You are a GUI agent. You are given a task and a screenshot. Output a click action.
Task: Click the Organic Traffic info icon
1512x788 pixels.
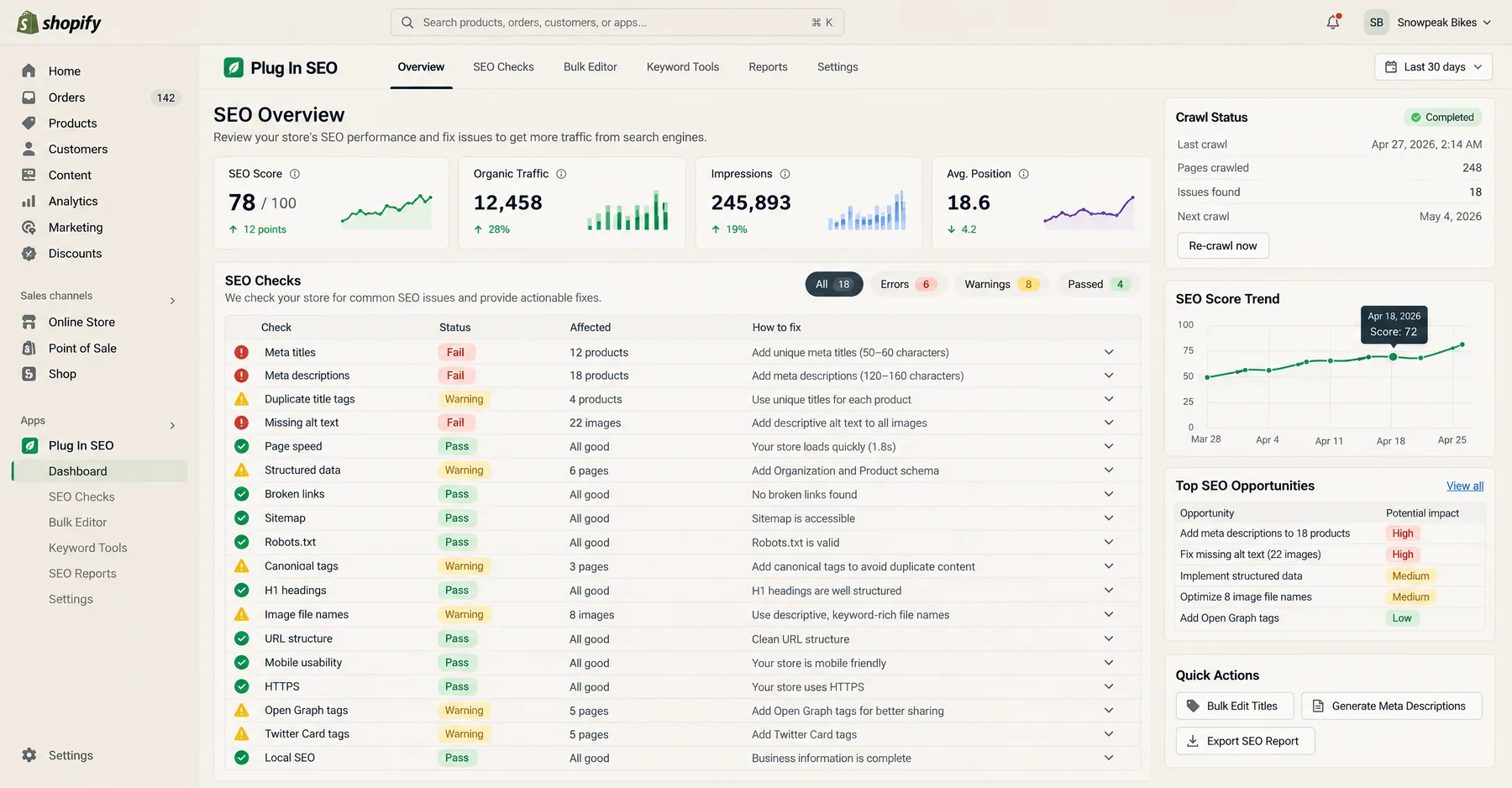[x=561, y=174]
